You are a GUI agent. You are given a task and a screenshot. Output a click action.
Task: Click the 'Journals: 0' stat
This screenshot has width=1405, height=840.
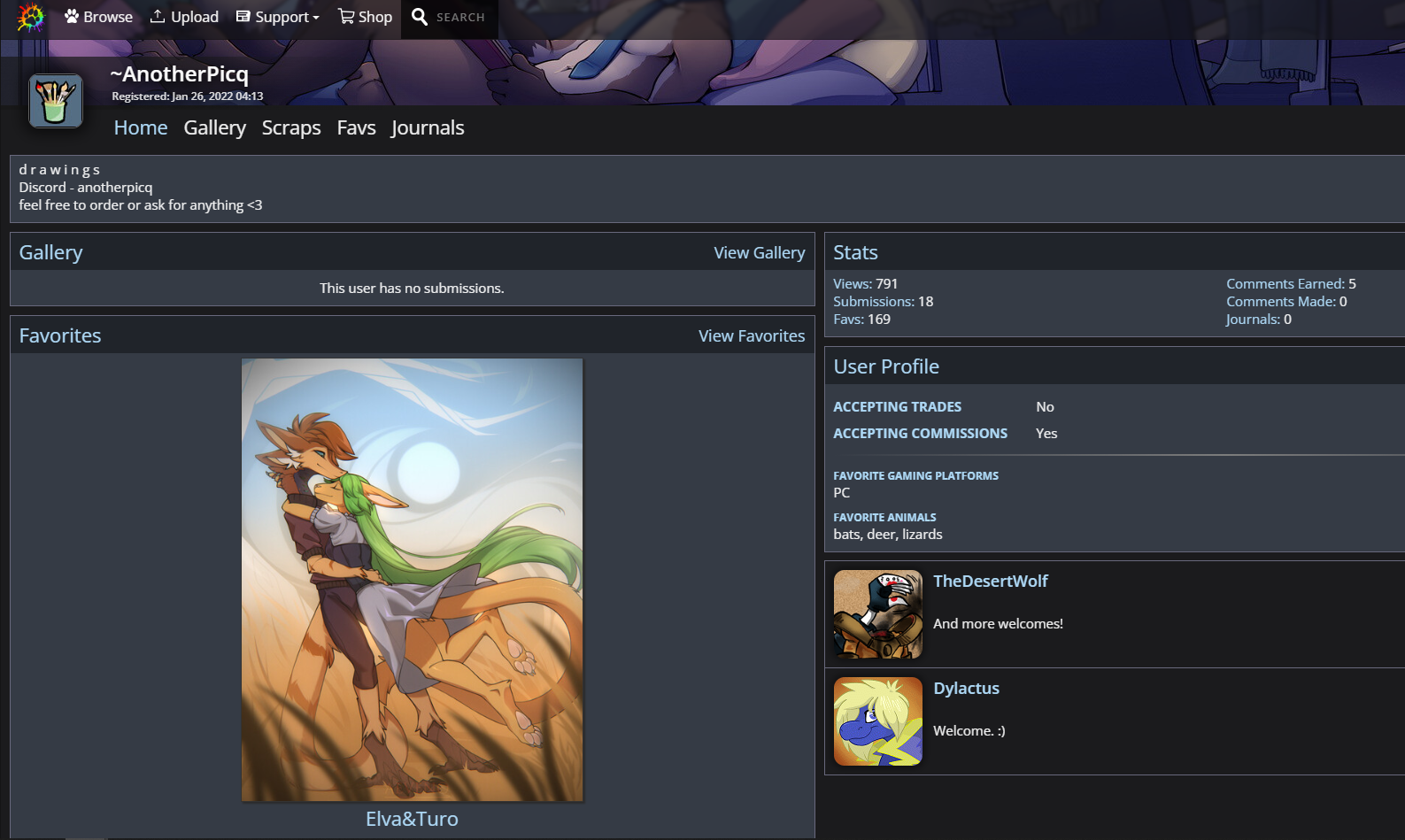click(1259, 319)
